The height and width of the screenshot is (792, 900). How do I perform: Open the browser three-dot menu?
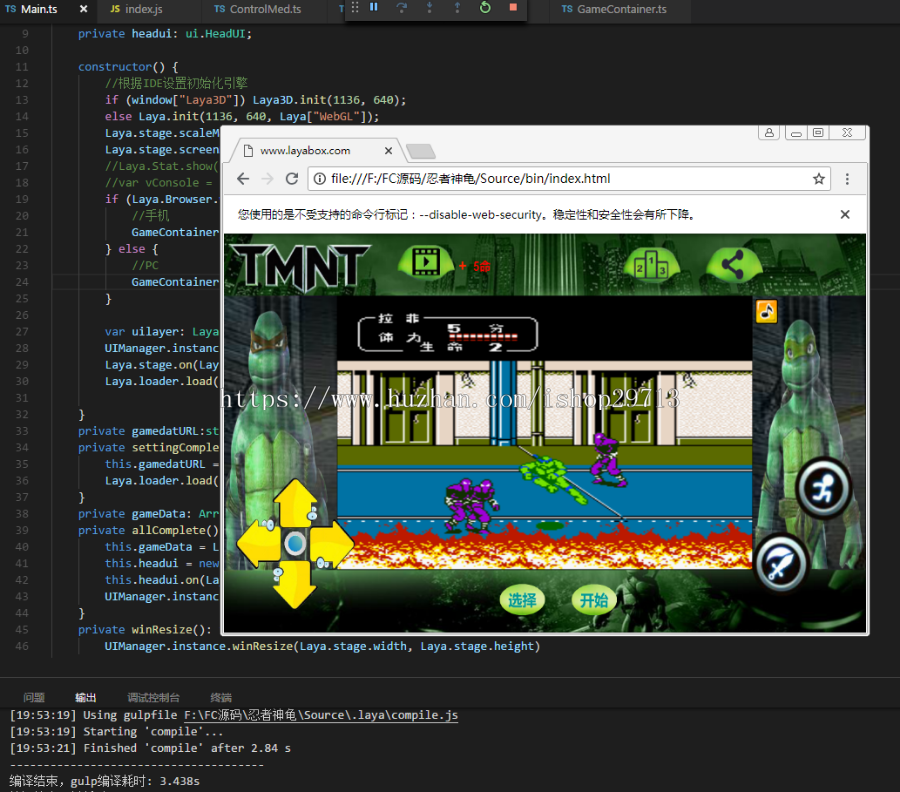(x=847, y=178)
